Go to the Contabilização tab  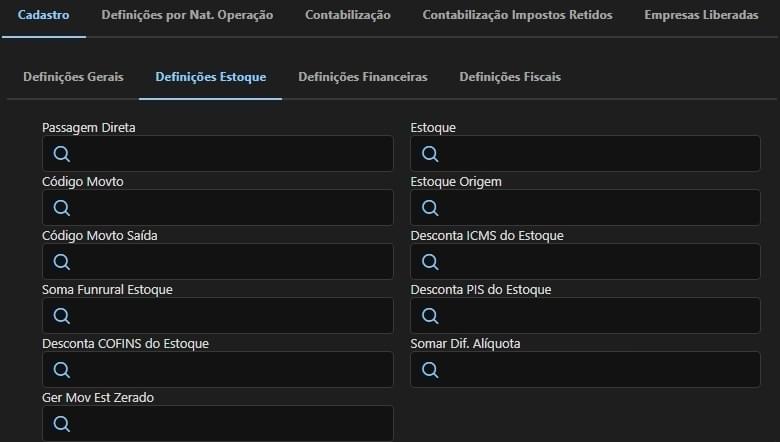point(347,16)
